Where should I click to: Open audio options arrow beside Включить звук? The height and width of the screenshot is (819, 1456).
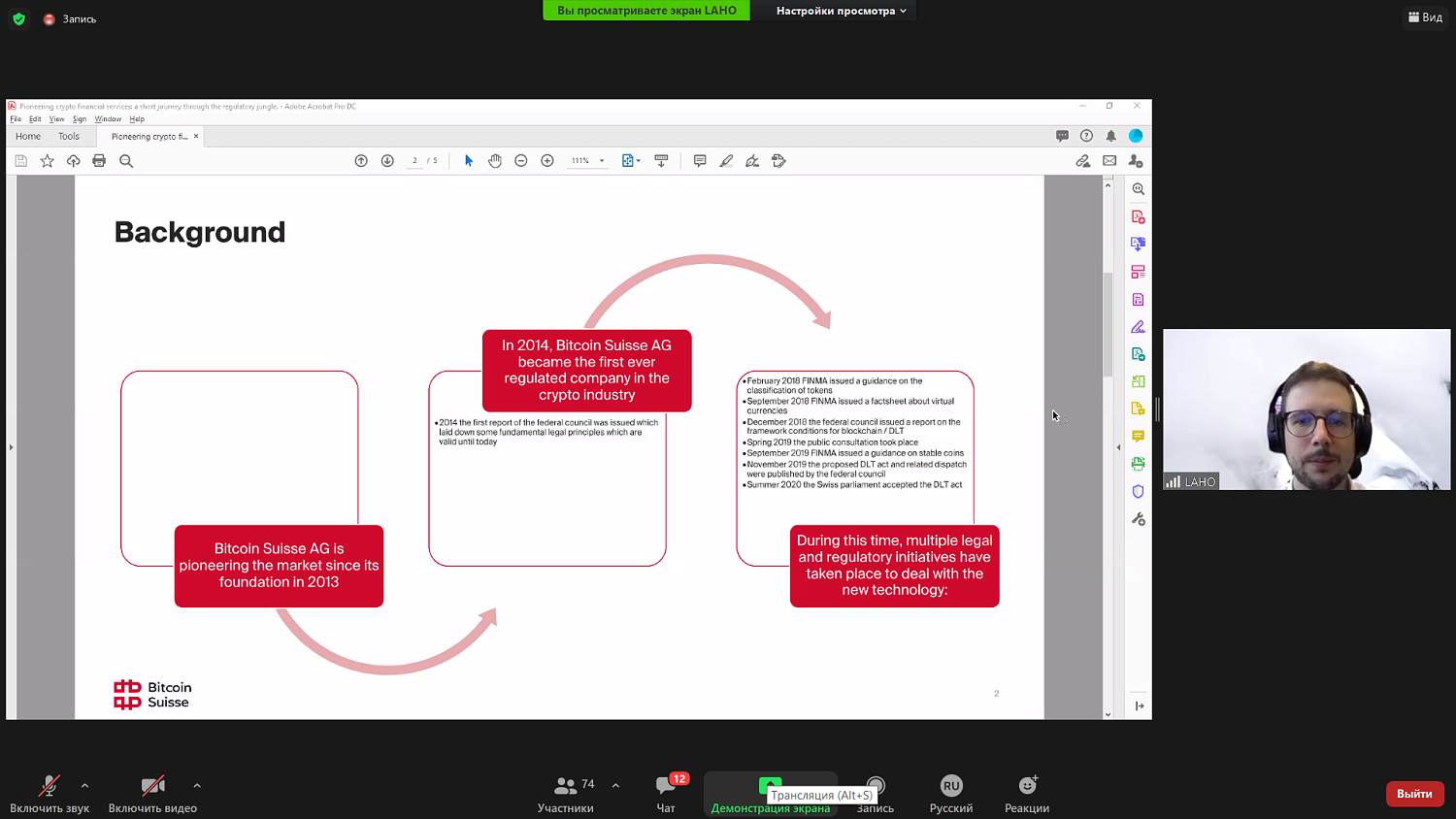(84, 786)
